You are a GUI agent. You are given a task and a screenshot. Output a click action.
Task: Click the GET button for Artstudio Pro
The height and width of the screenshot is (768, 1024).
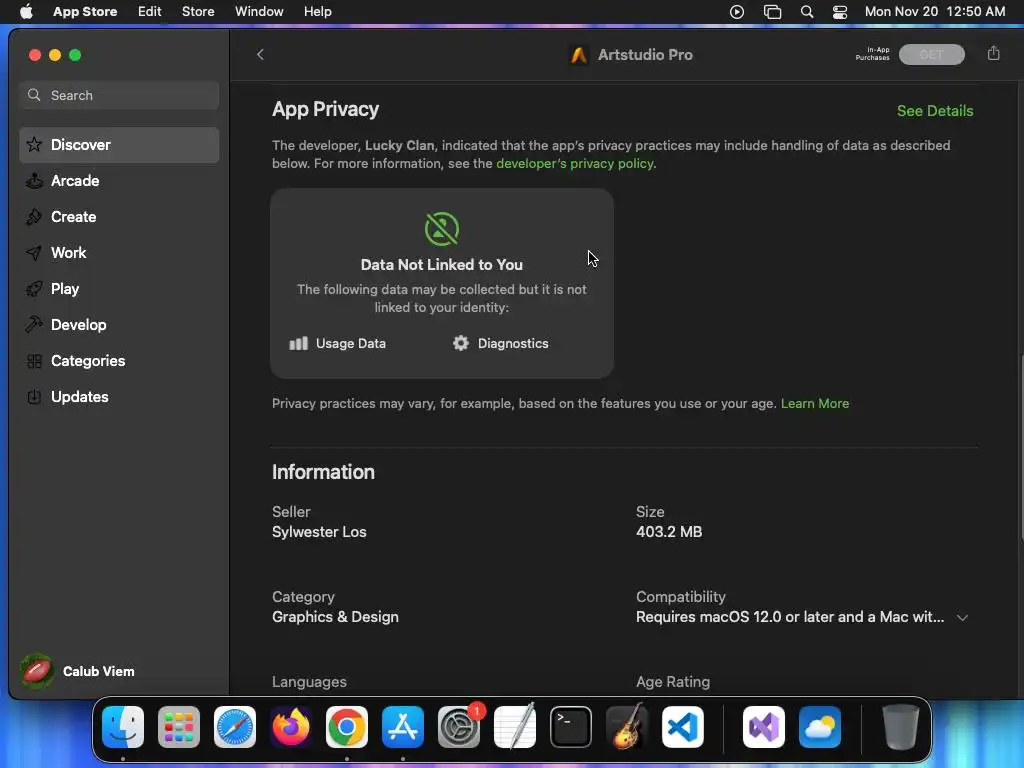[x=931, y=55]
